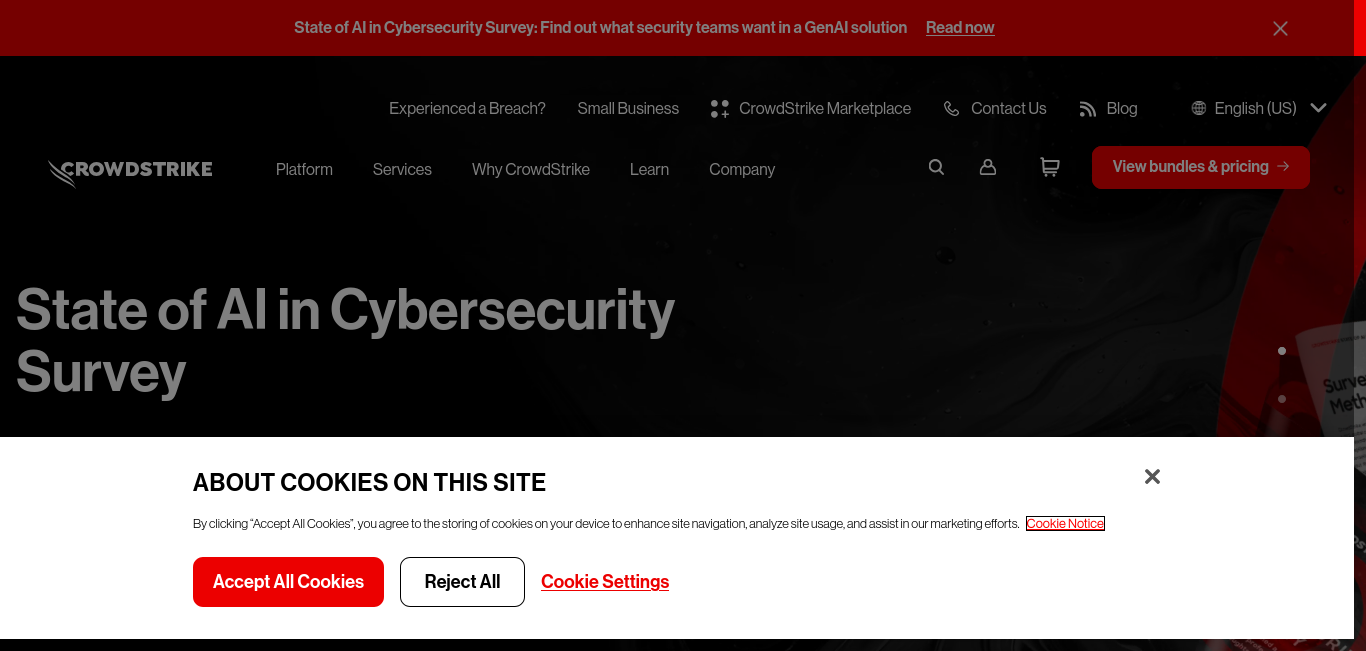
Task: Click the Marketplace dots icon
Action: pos(720,109)
